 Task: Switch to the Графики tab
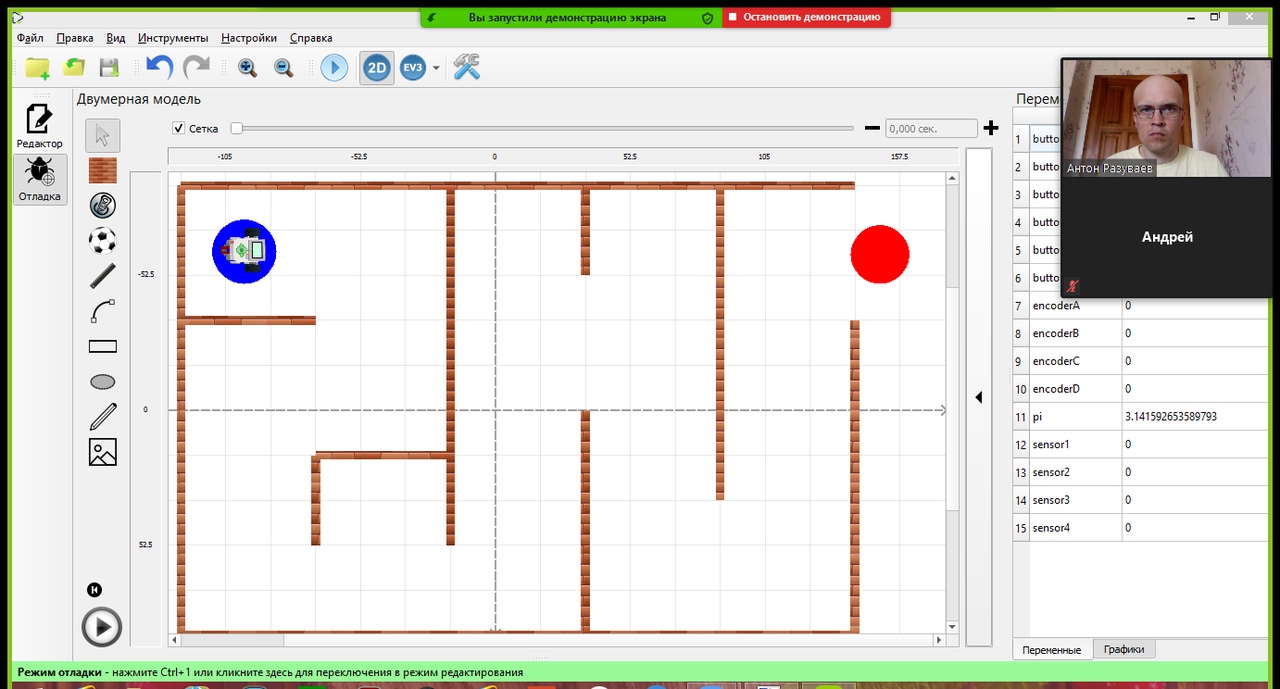point(1124,649)
